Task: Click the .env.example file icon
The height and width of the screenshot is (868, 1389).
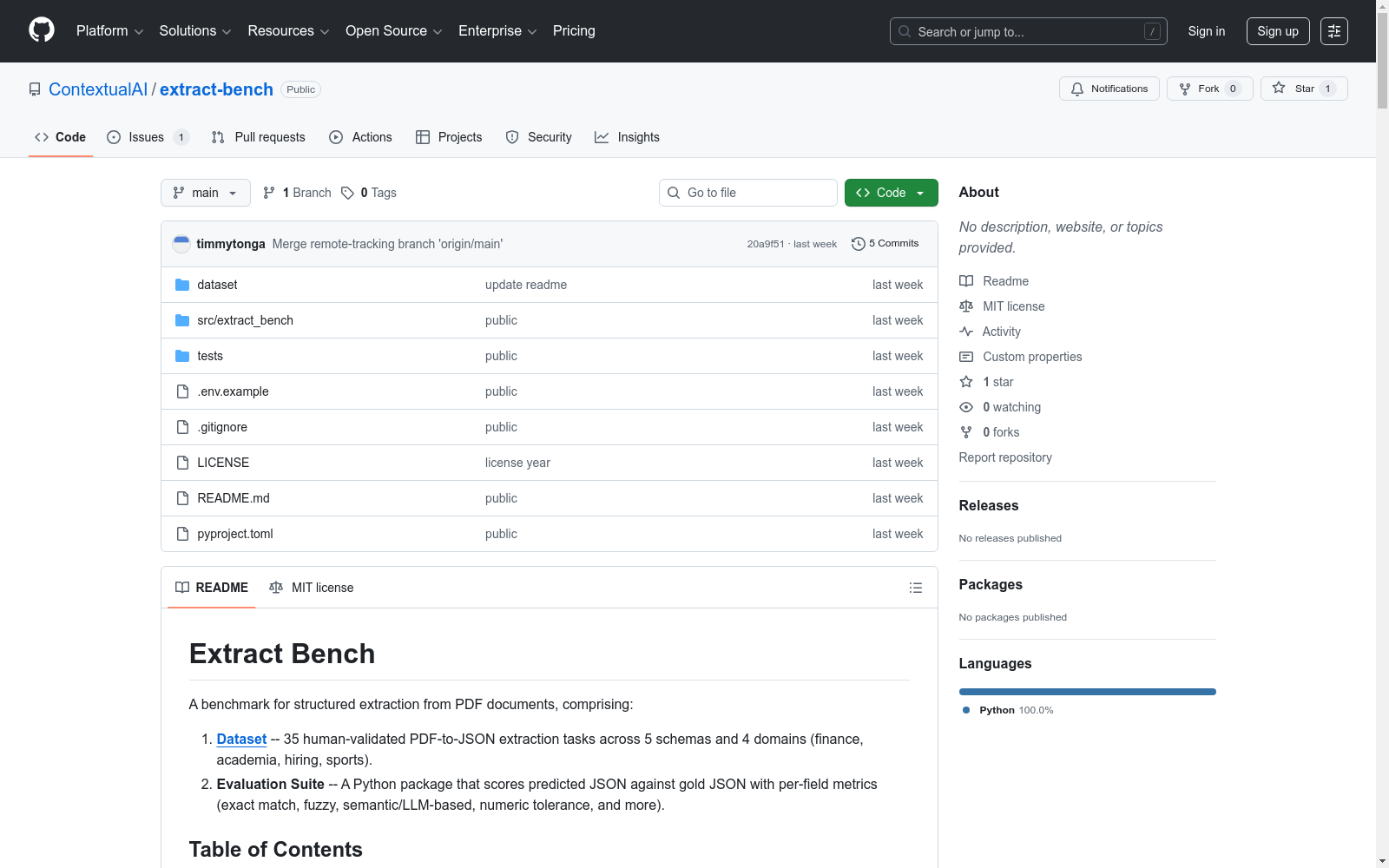Action: (x=182, y=391)
